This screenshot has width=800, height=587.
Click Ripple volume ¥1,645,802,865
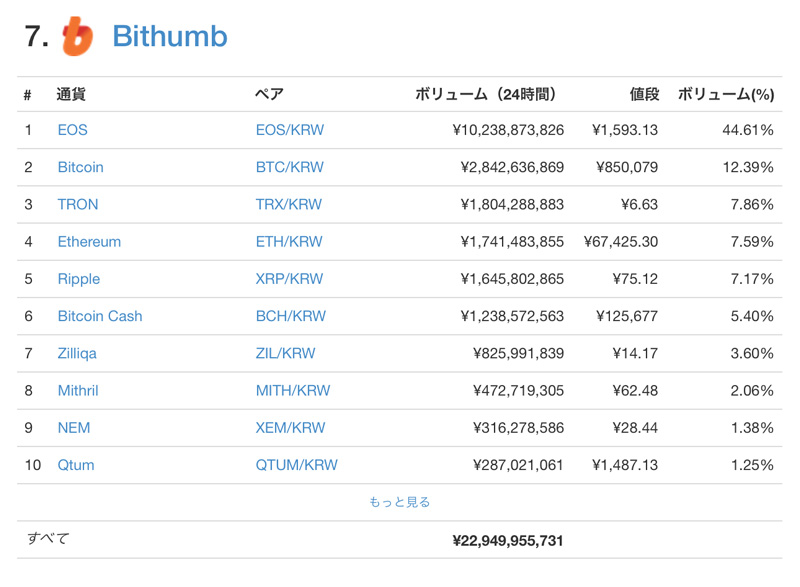(x=512, y=279)
